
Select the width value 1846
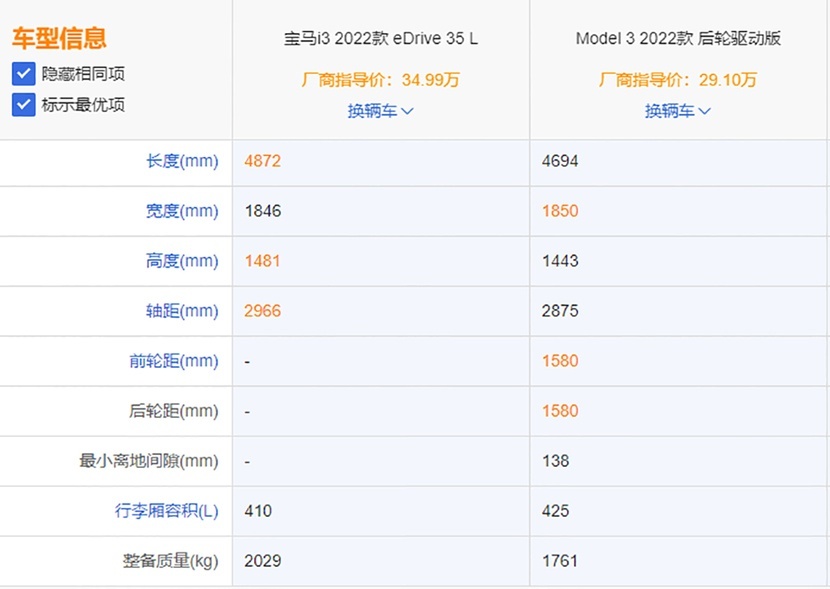[x=263, y=211]
